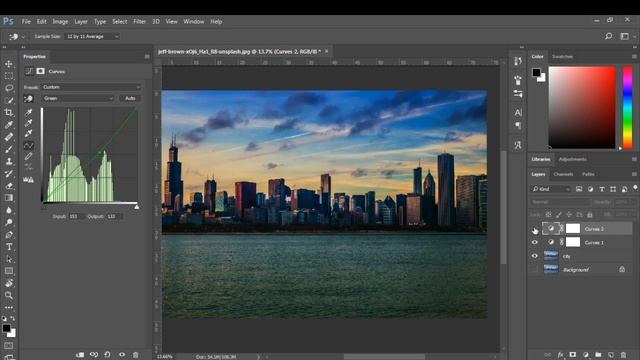This screenshot has height=360, width=640.
Task: Switch layer filtering on or off
Action: click(635, 188)
